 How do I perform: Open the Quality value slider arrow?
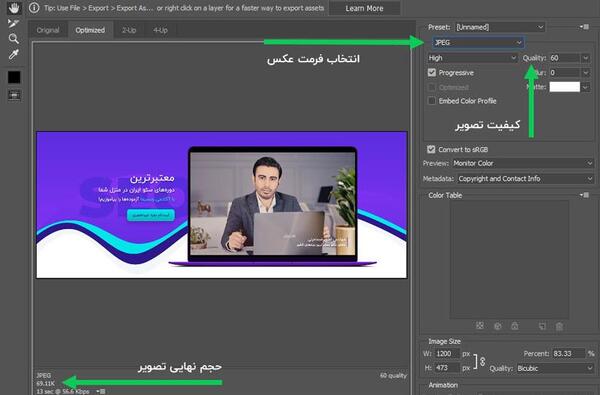click(x=585, y=58)
